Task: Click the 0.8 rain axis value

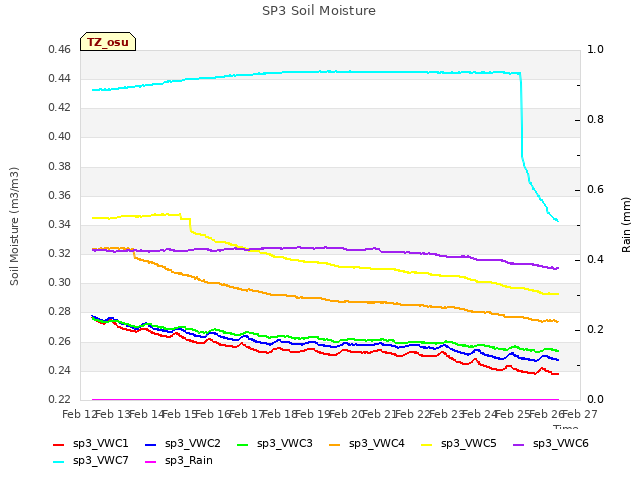Action: click(x=595, y=120)
